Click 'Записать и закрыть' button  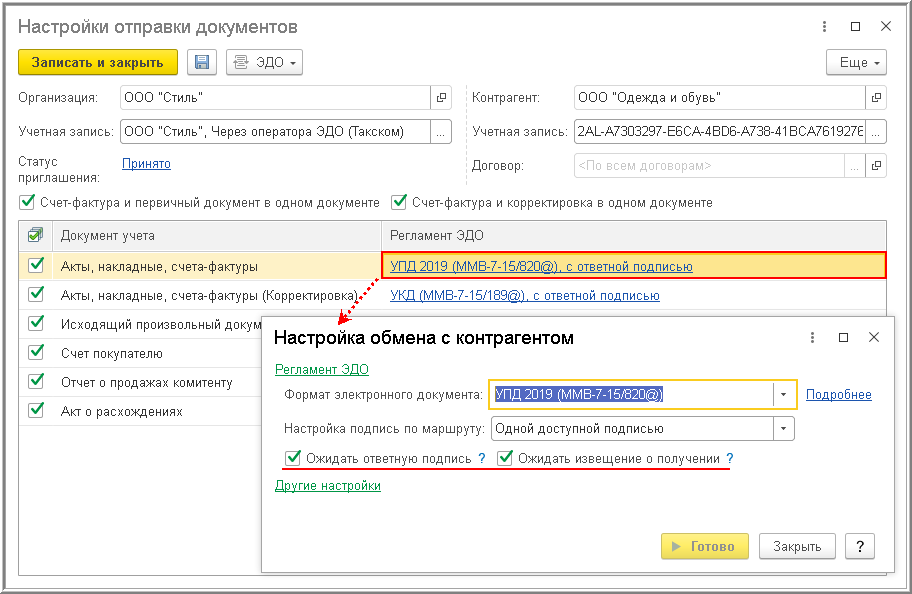[x=97, y=62]
